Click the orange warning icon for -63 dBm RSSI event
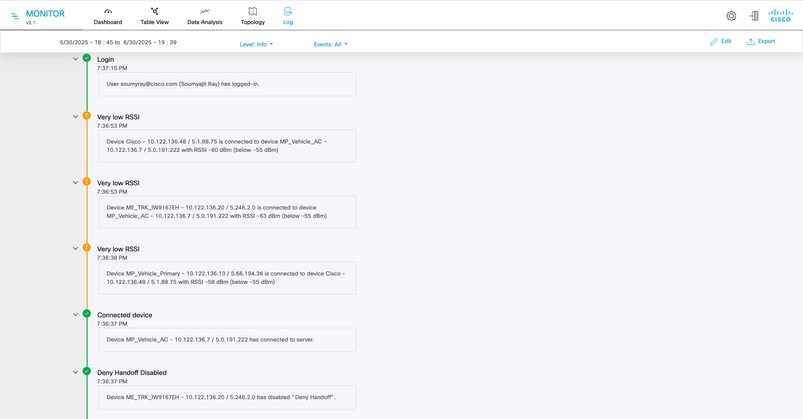803x419 pixels. pyautogui.click(x=87, y=182)
